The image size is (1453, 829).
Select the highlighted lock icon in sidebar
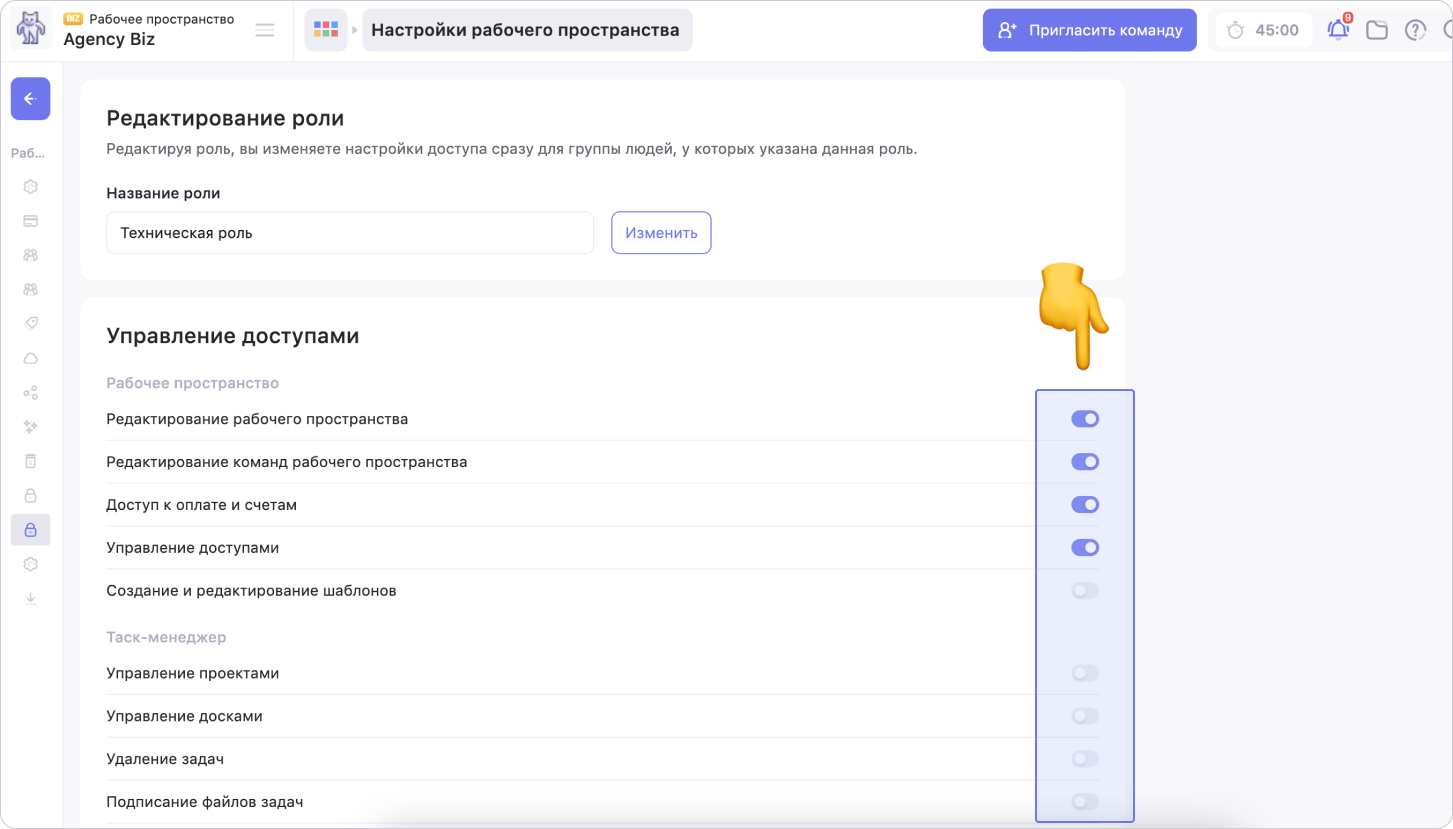30,530
